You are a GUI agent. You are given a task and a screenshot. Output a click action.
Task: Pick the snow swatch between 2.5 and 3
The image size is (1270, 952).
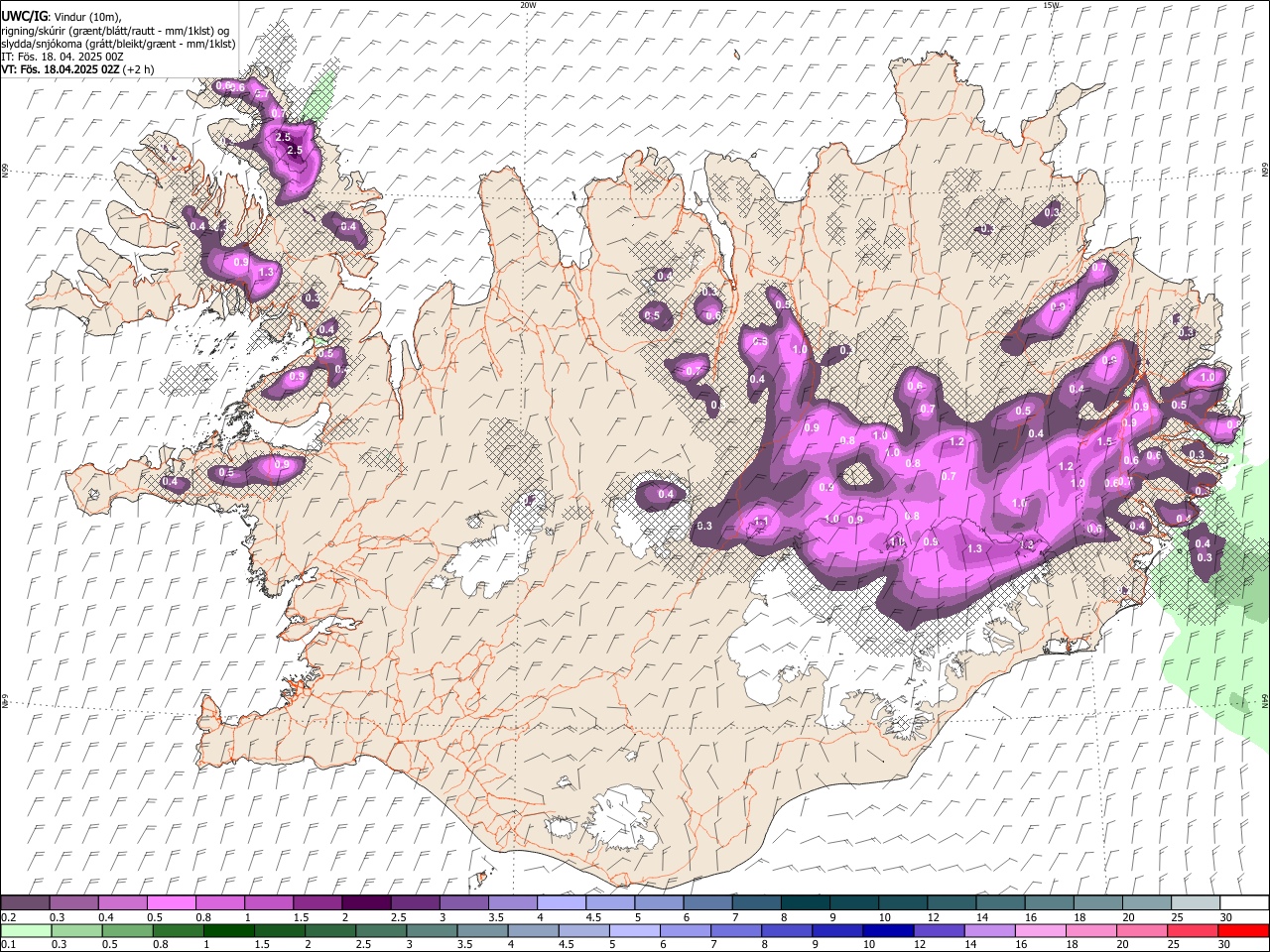[x=415, y=903]
